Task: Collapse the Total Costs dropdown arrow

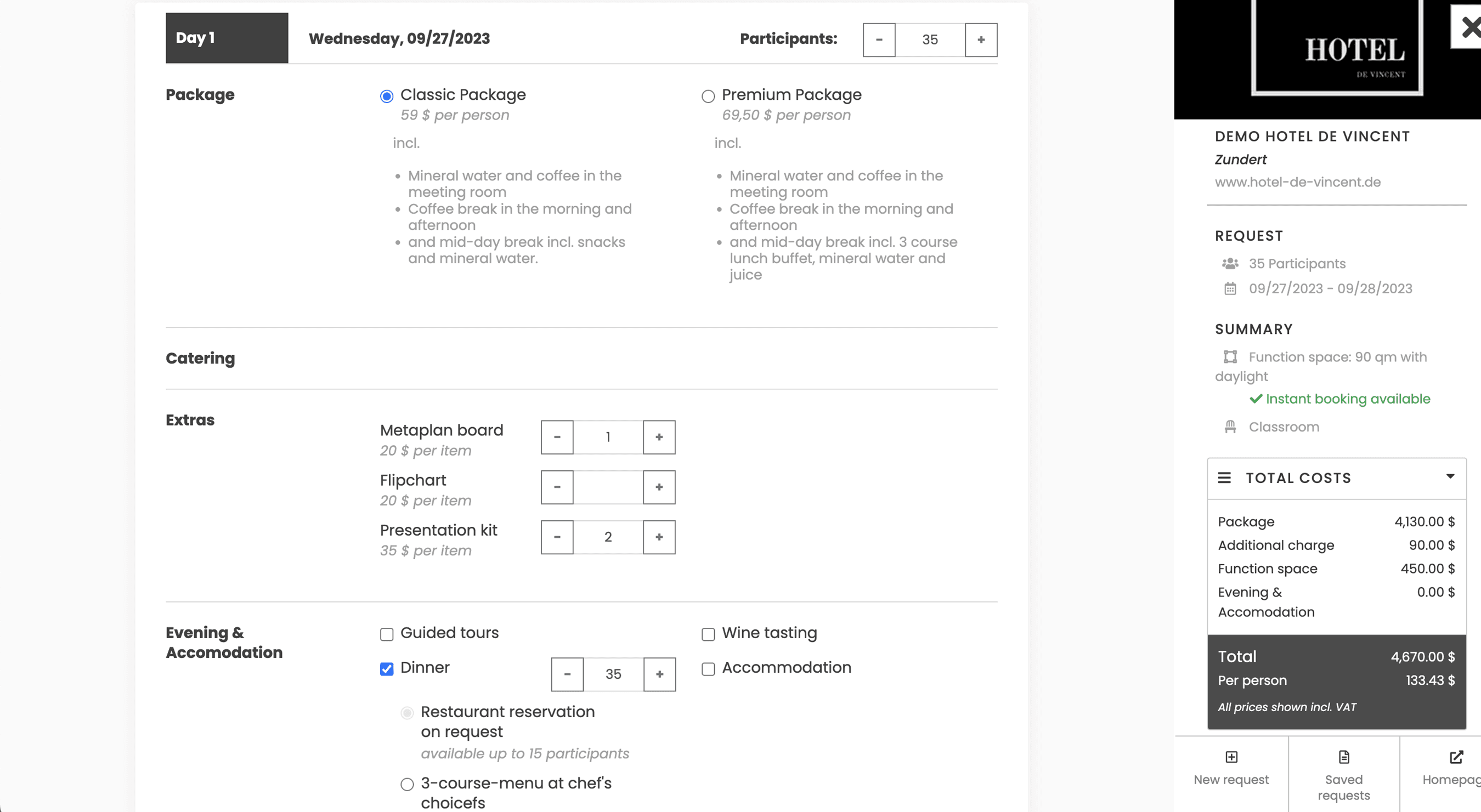Action: [1450, 476]
